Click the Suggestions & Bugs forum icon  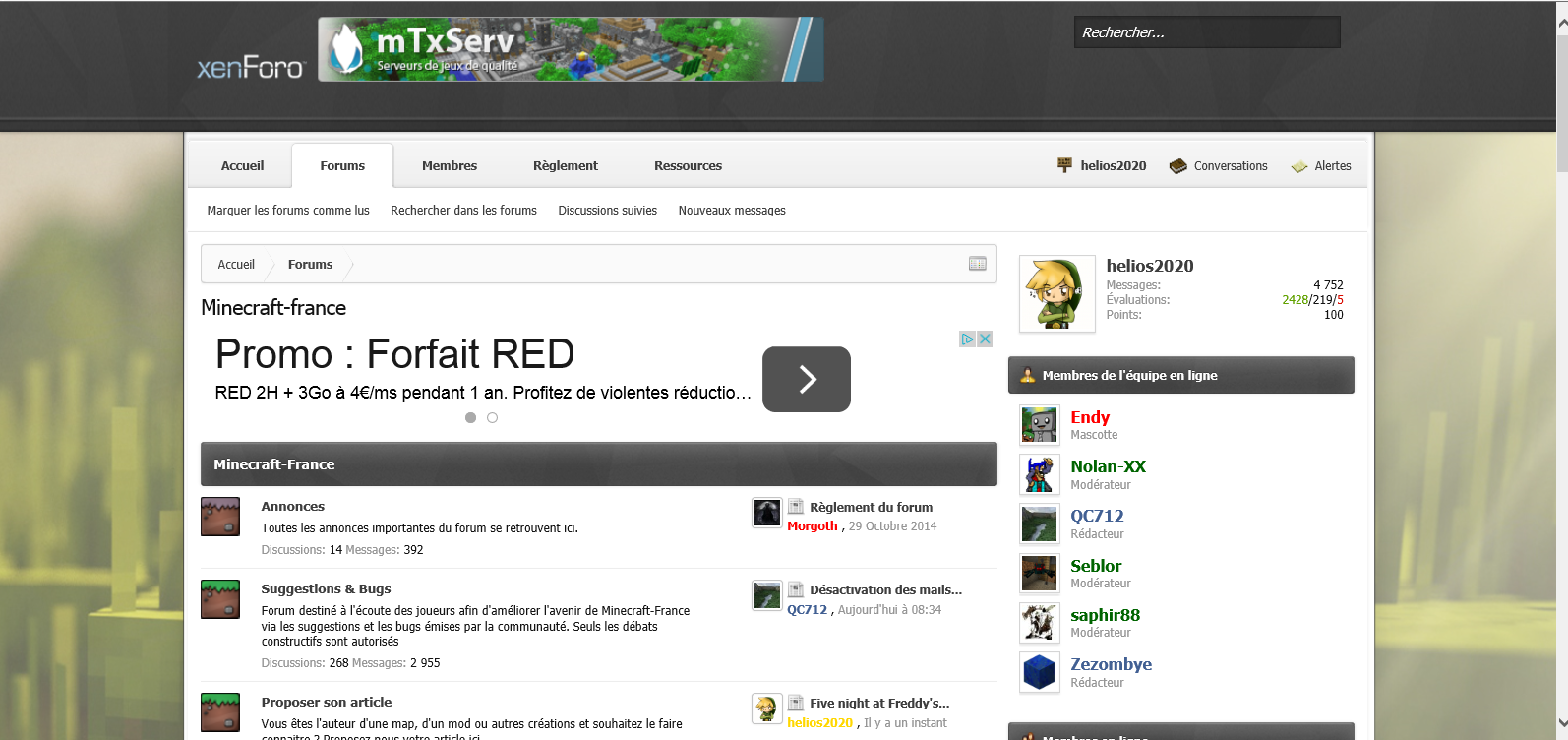tap(220, 599)
